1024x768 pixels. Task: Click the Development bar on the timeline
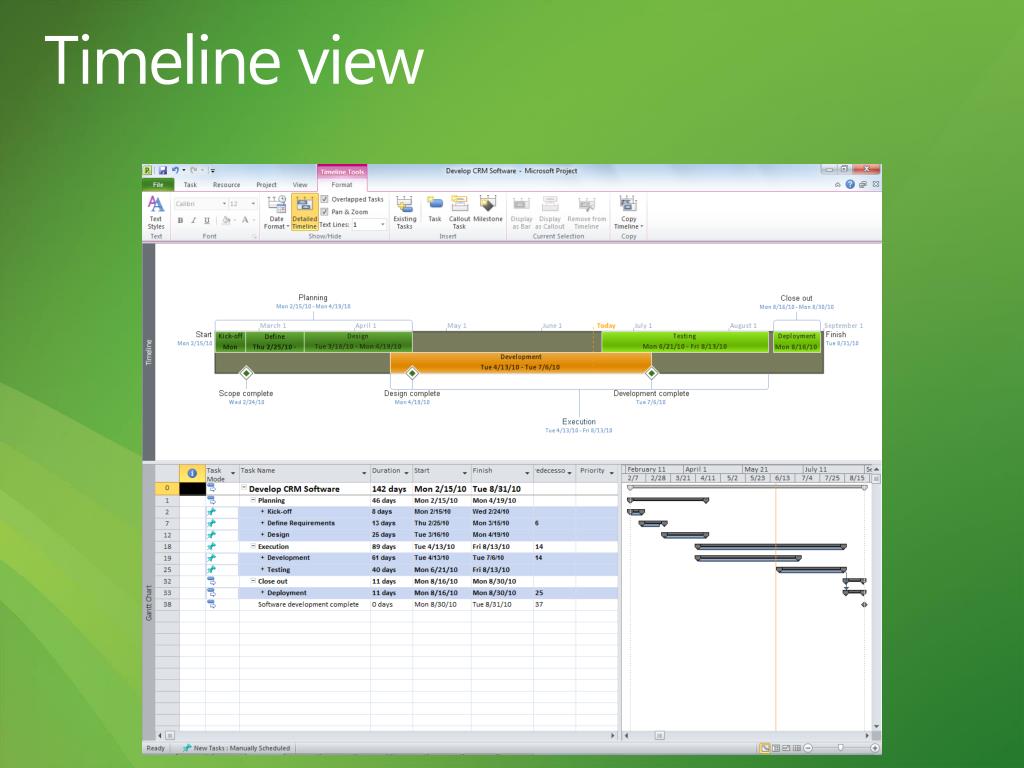tap(520, 362)
